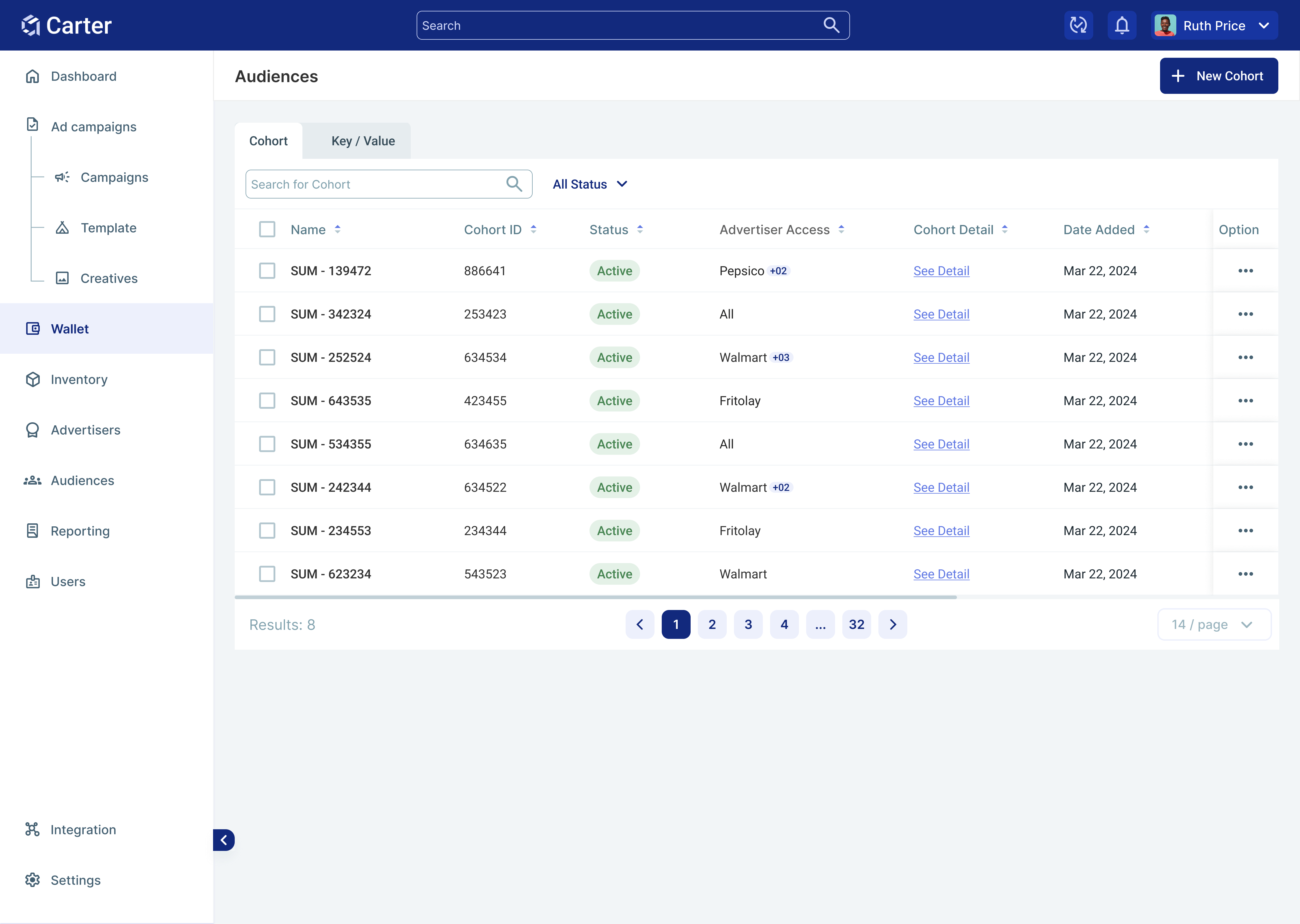Open Wallet from the sidebar
Screen dimensions: 1300x924
(70, 329)
